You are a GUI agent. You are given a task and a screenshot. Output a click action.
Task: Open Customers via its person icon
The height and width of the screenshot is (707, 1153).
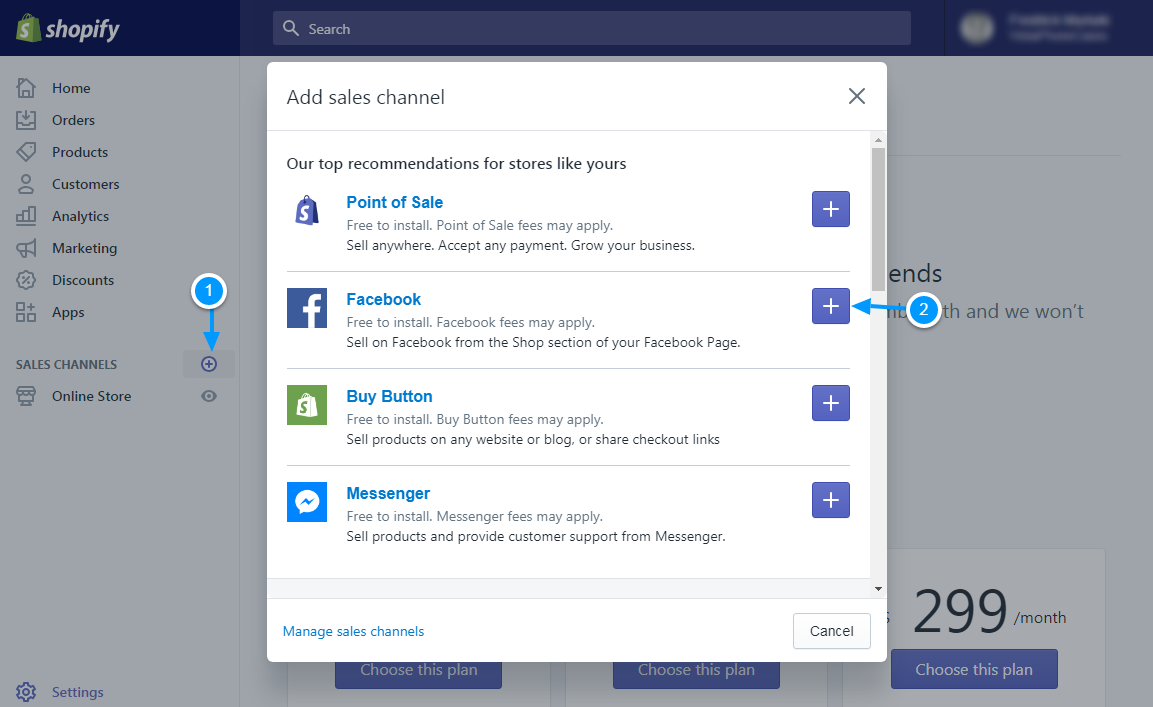pos(26,184)
